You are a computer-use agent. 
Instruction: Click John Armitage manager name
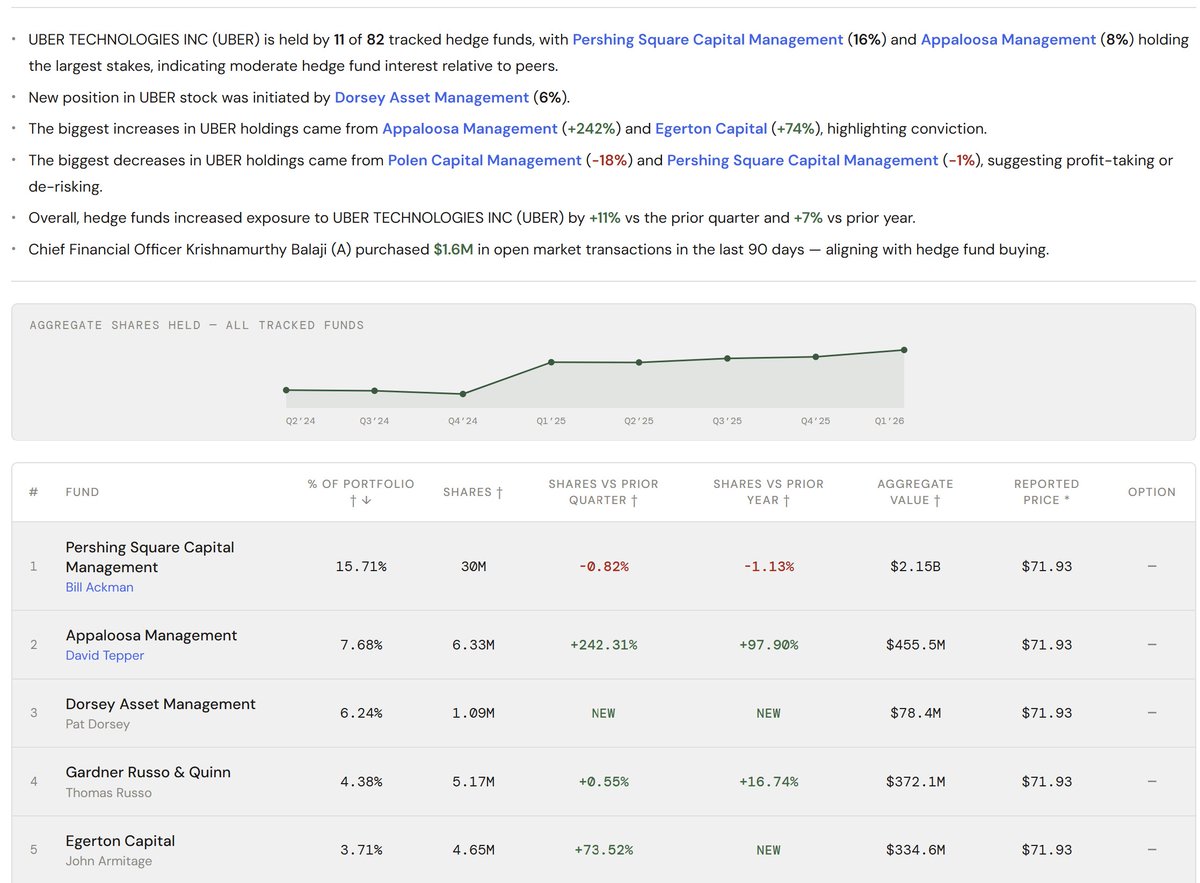(109, 861)
